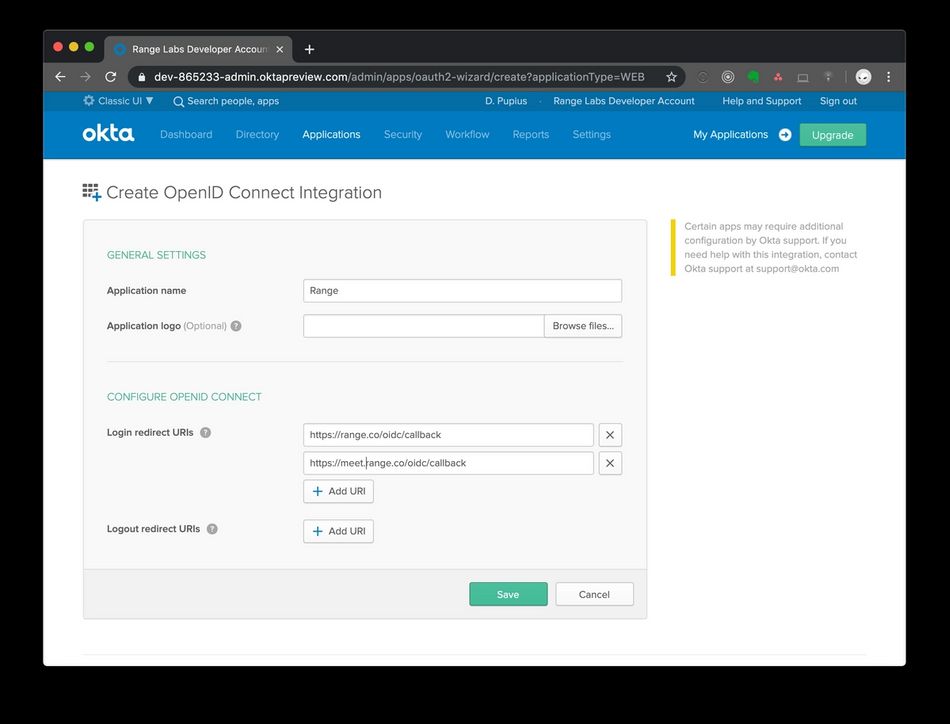Screen dimensions: 950x724
Task: Open the Workflow menu
Action: tap(467, 135)
